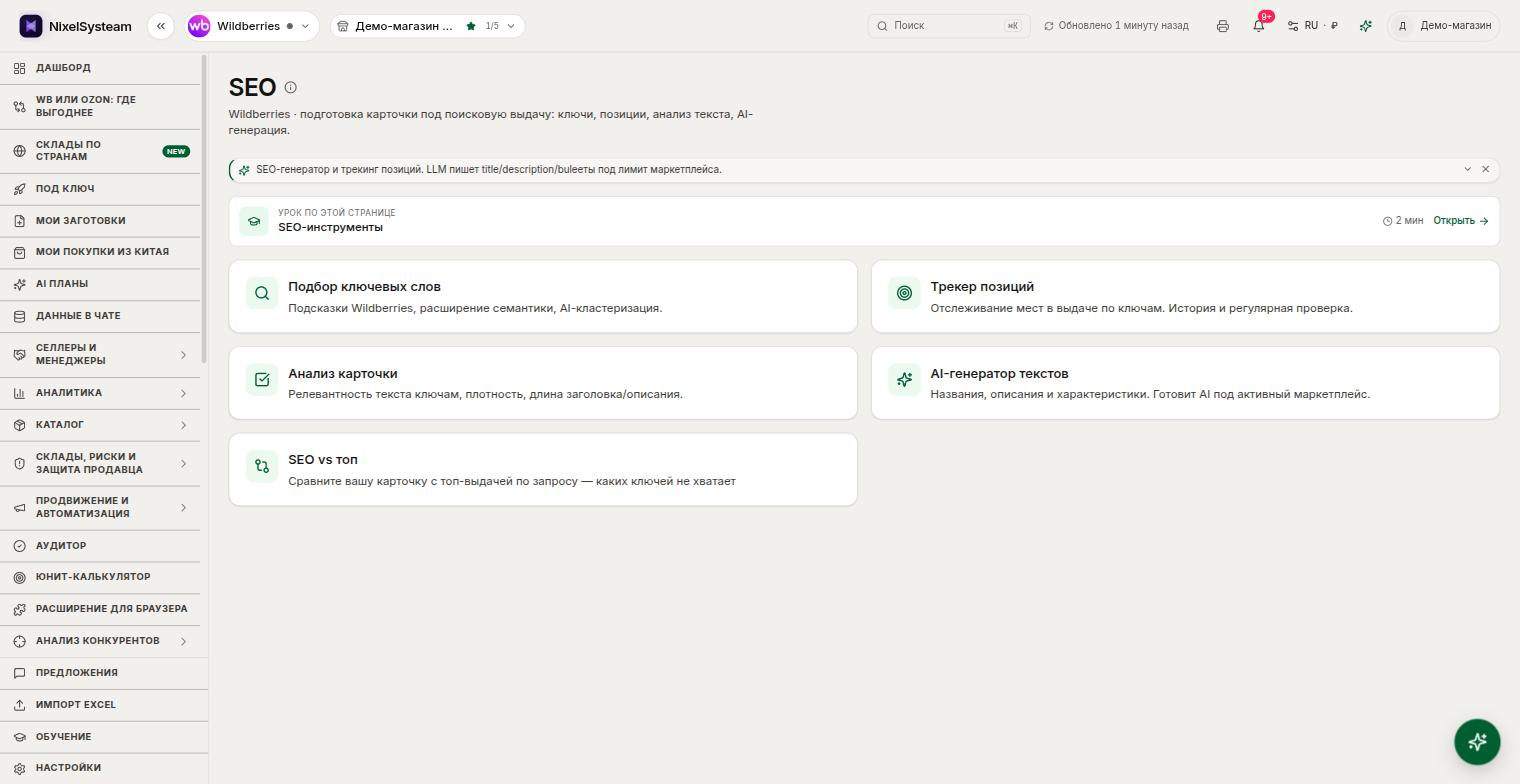
Task: Open floating AI assistant sparkle button
Action: [1477, 742]
